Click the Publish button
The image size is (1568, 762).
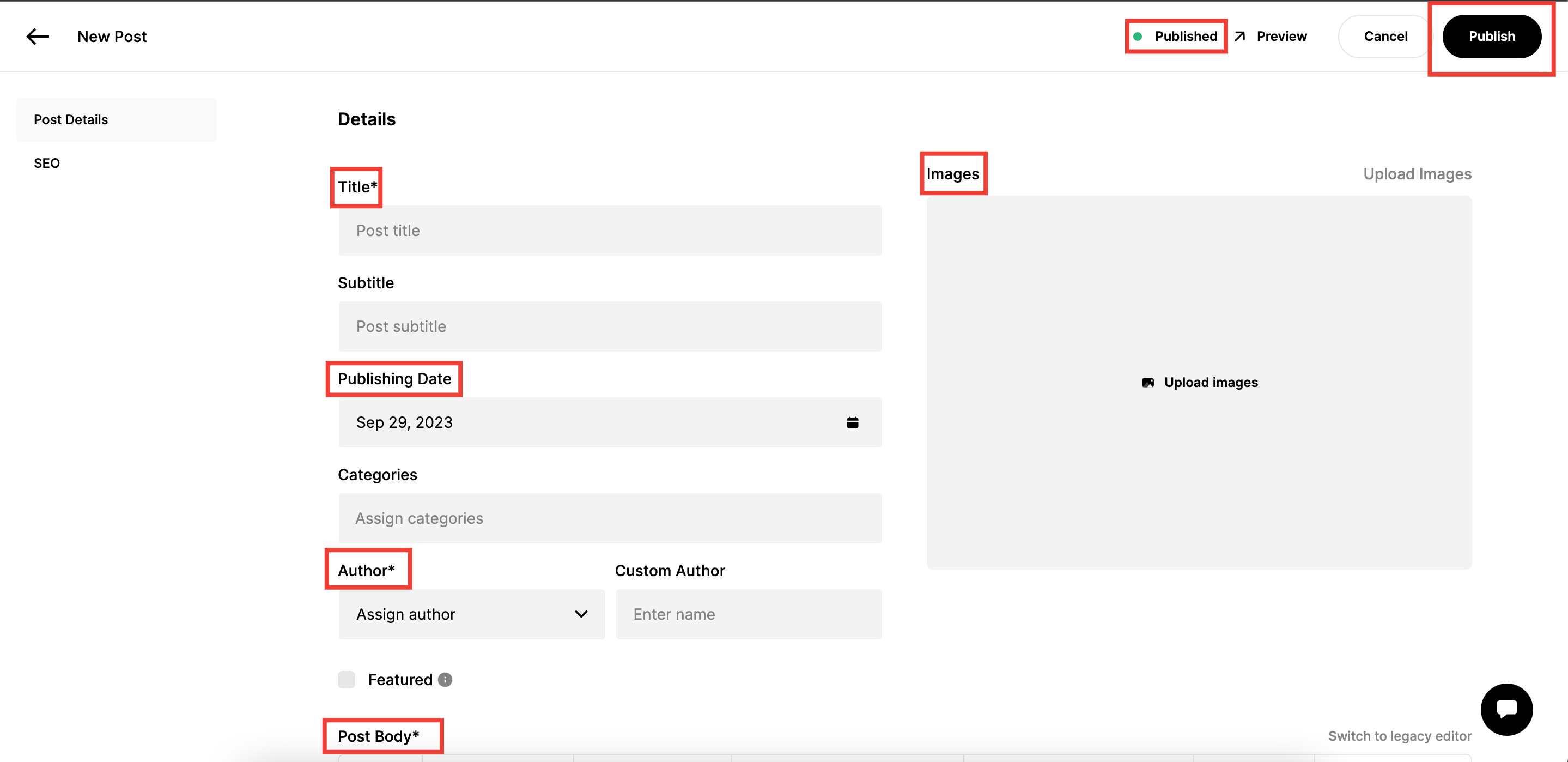click(x=1491, y=36)
